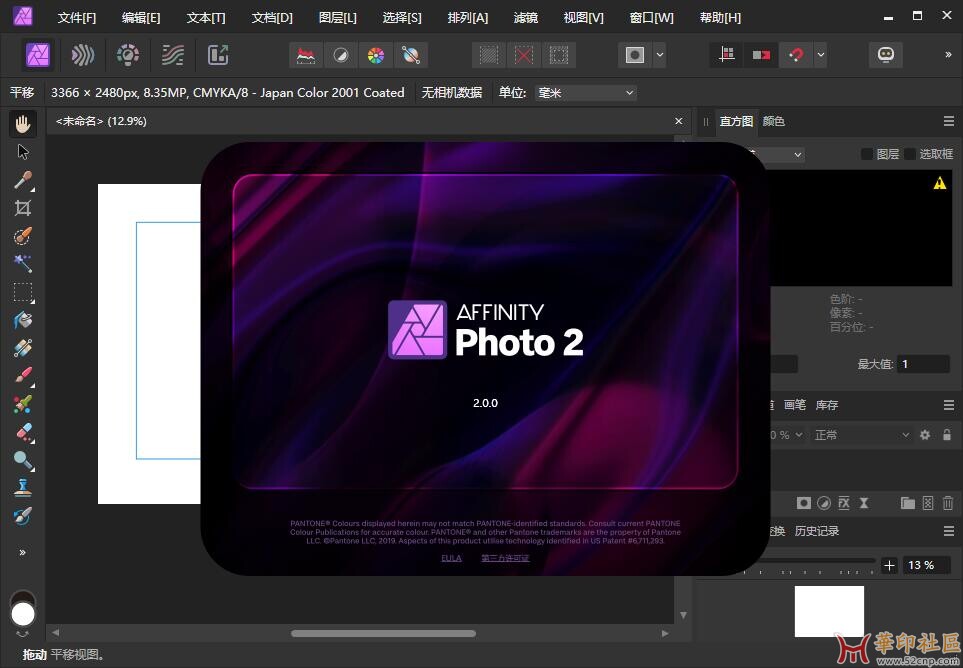Add a new pixel layer icon
963x668 pixels.
(x=928, y=503)
